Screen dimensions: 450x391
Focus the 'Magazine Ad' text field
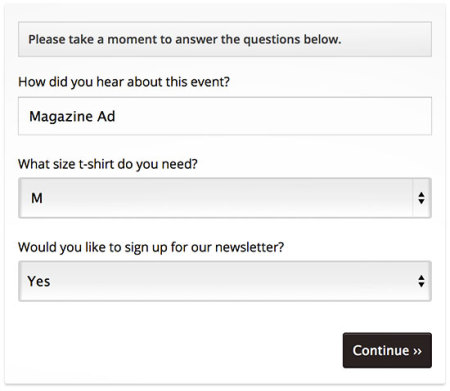pos(225,116)
